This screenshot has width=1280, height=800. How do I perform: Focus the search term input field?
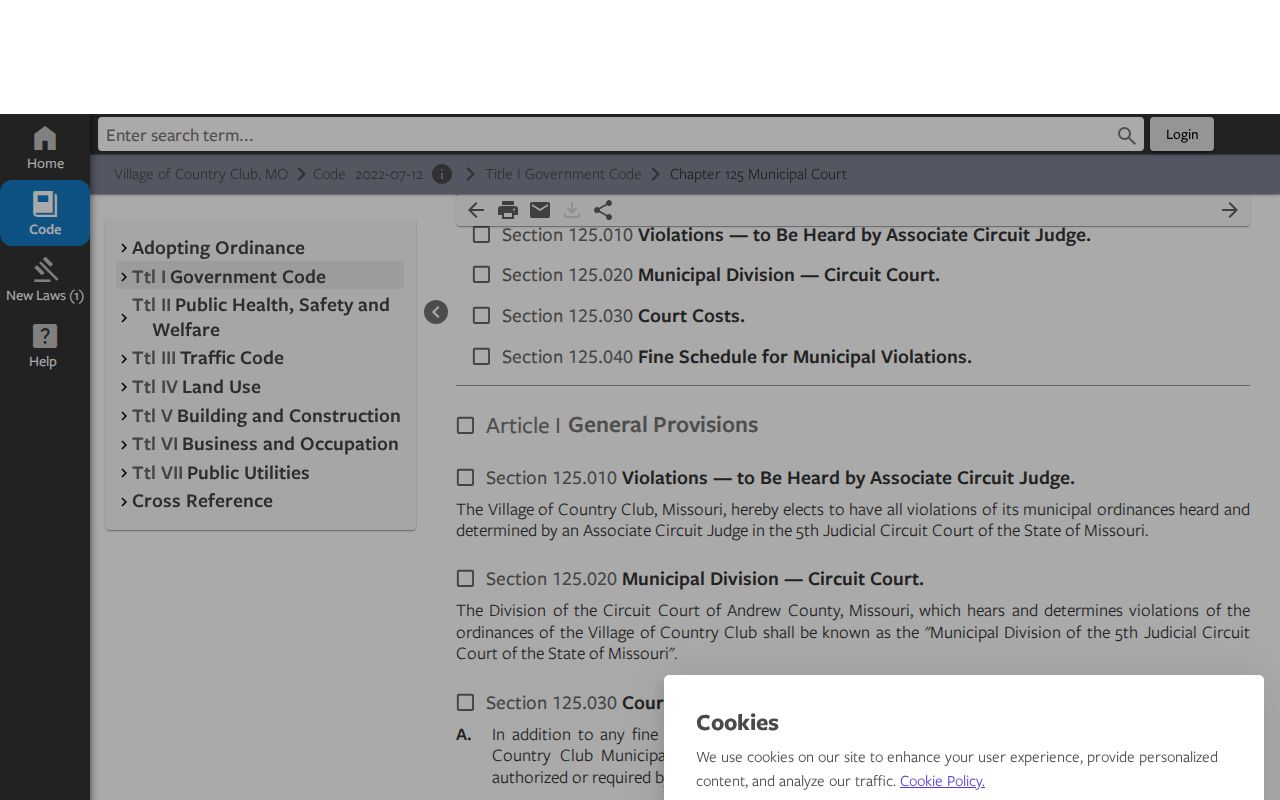pyautogui.click(x=608, y=135)
